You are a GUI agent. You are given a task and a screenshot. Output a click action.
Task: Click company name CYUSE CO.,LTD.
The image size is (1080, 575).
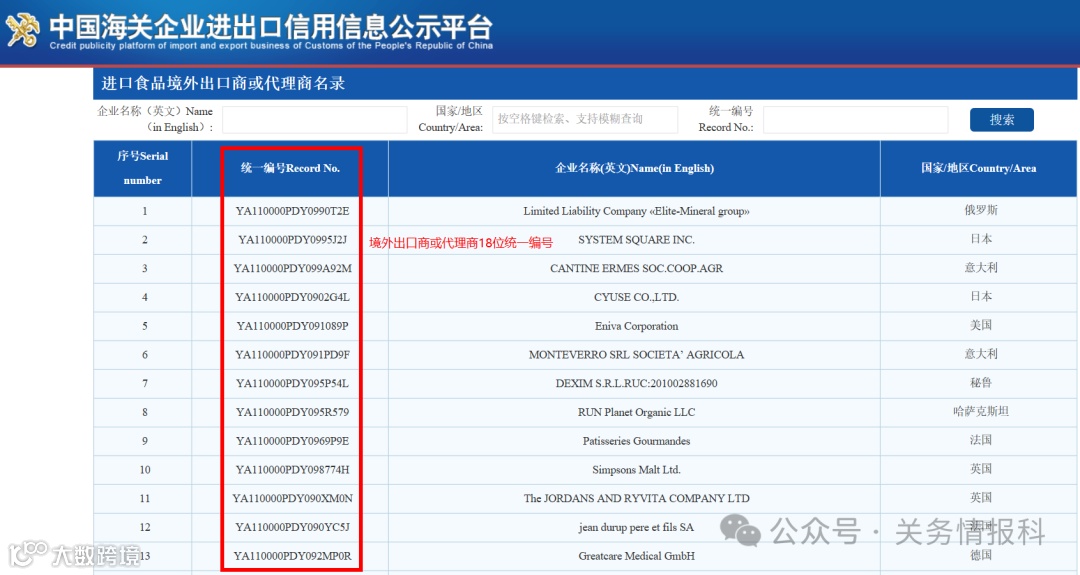pyautogui.click(x=636, y=297)
